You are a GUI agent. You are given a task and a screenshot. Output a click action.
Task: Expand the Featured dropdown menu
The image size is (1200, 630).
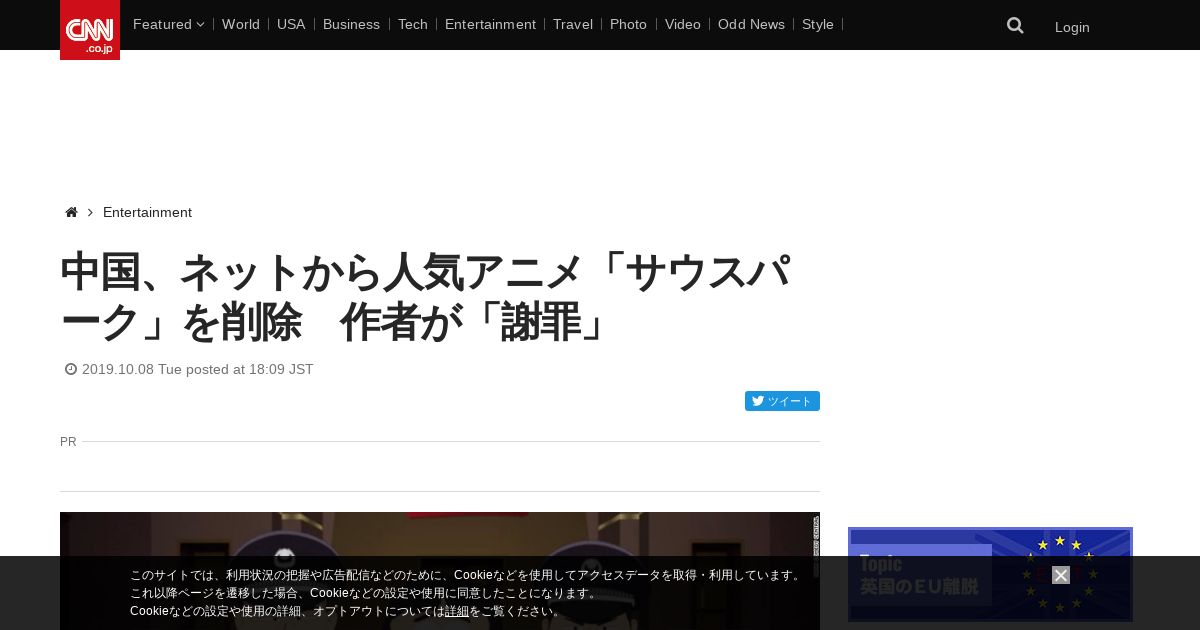click(x=168, y=24)
